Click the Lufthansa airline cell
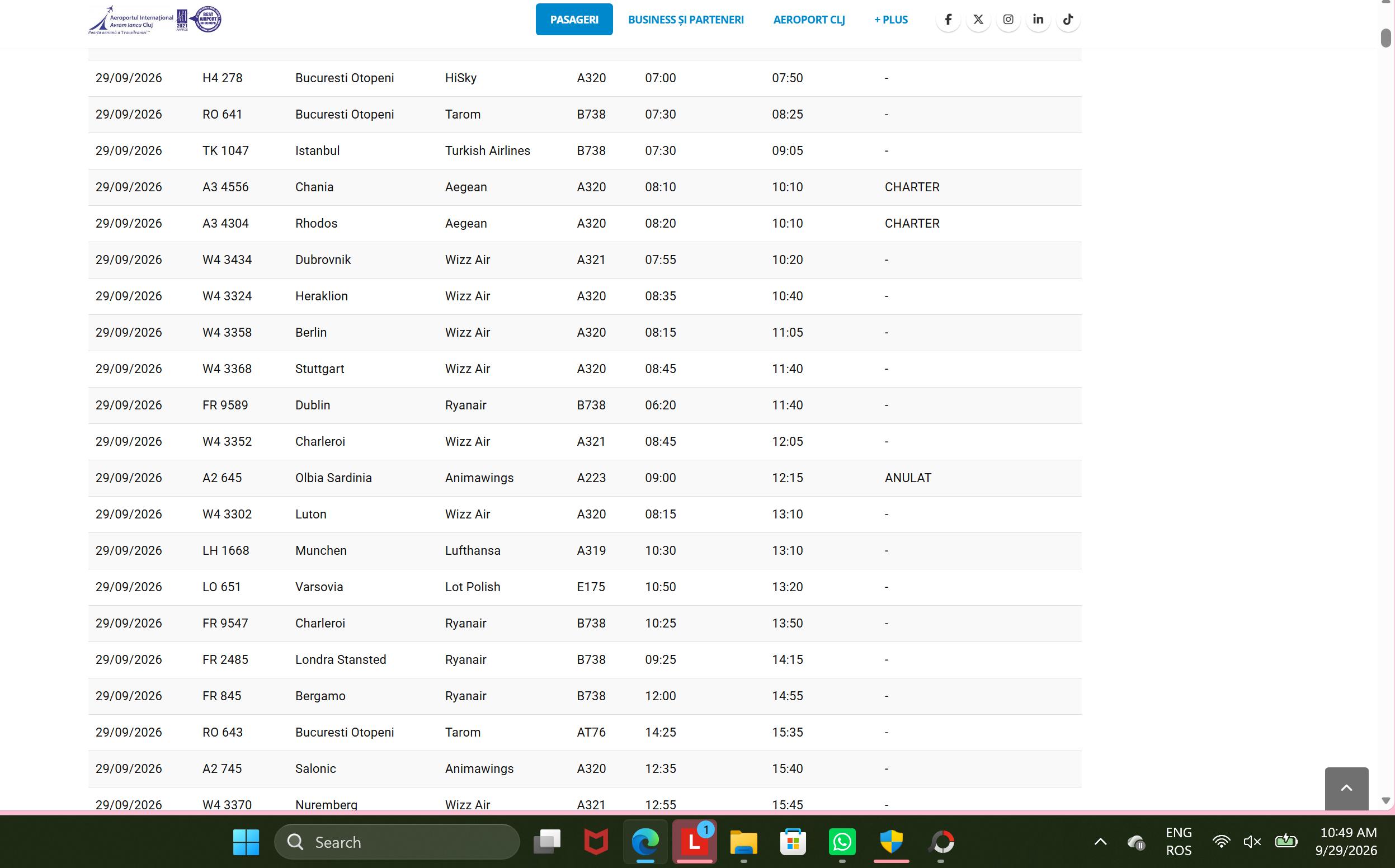The height and width of the screenshot is (868, 1395). 473,550
